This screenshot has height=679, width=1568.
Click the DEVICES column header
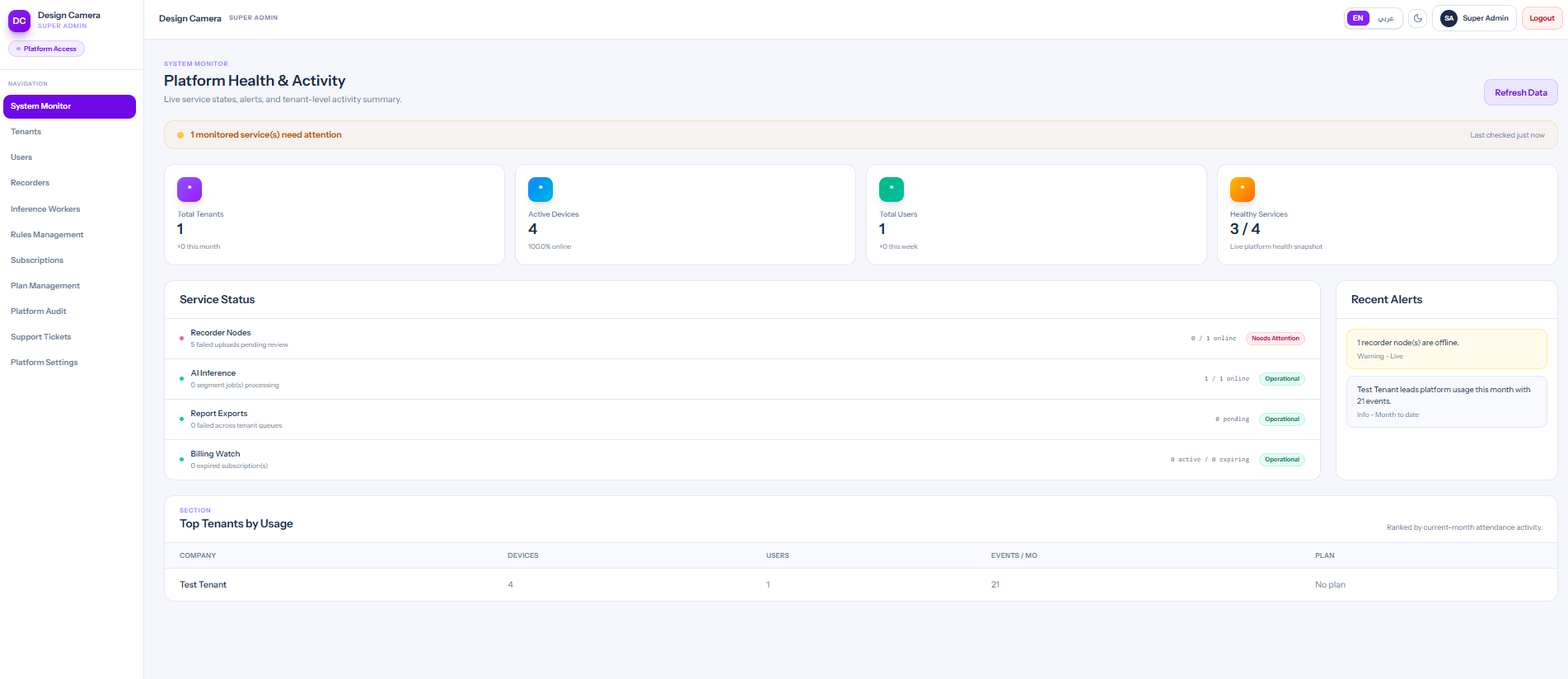pyautogui.click(x=522, y=556)
